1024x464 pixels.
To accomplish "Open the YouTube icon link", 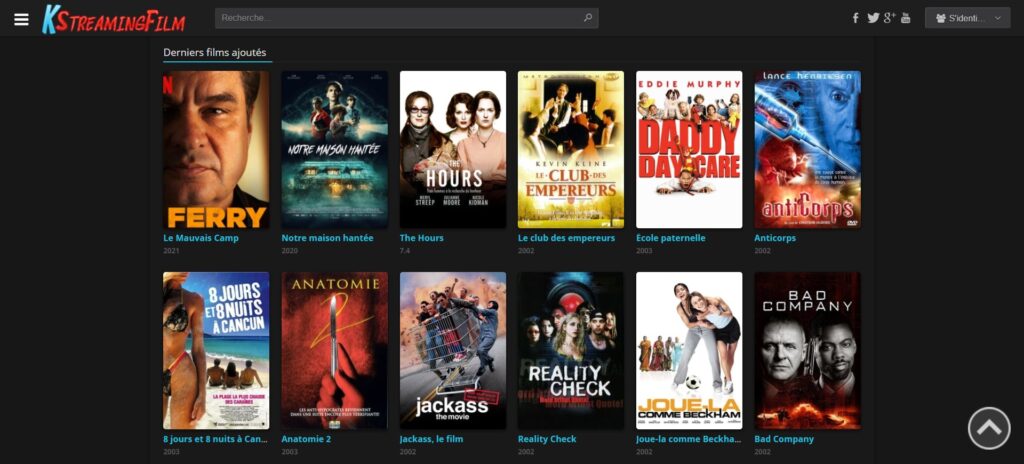I will click(905, 18).
